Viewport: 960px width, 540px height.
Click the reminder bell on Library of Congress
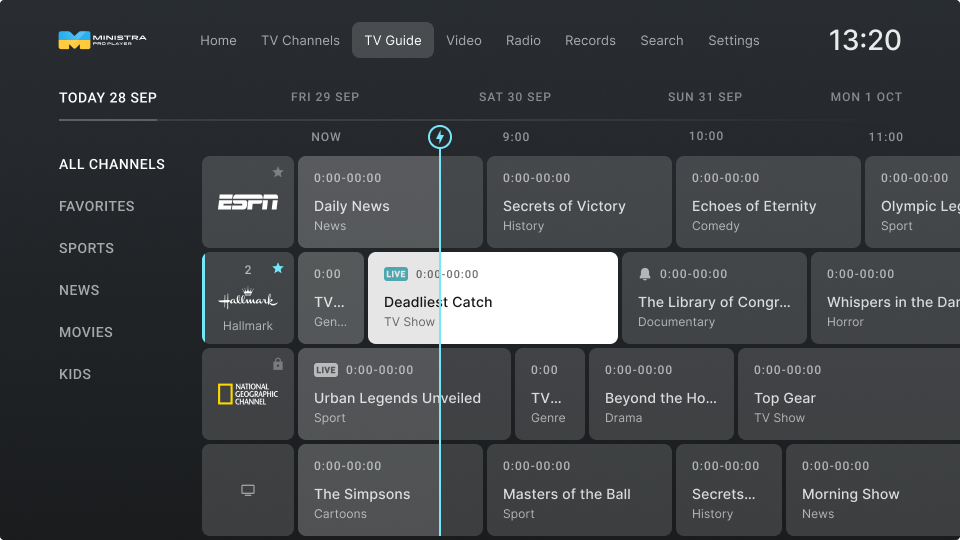click(645, 274)
